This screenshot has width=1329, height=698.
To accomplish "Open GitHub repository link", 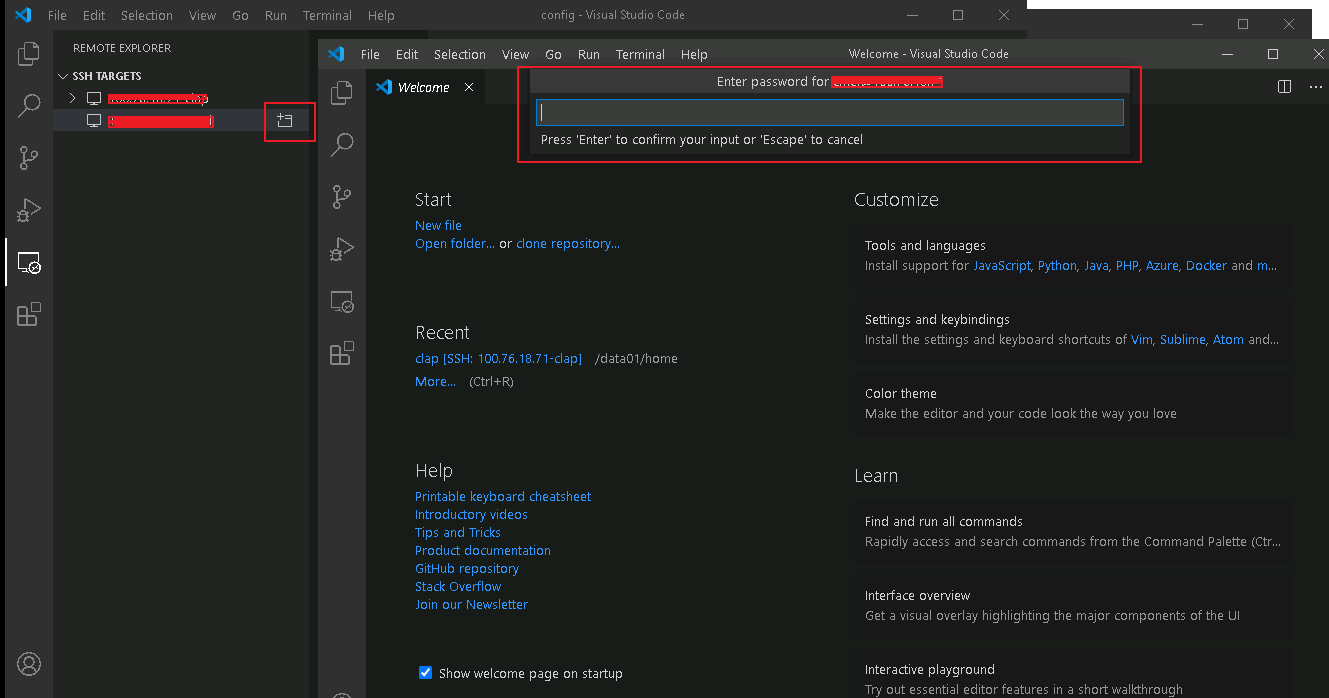I will coord(467,569).
